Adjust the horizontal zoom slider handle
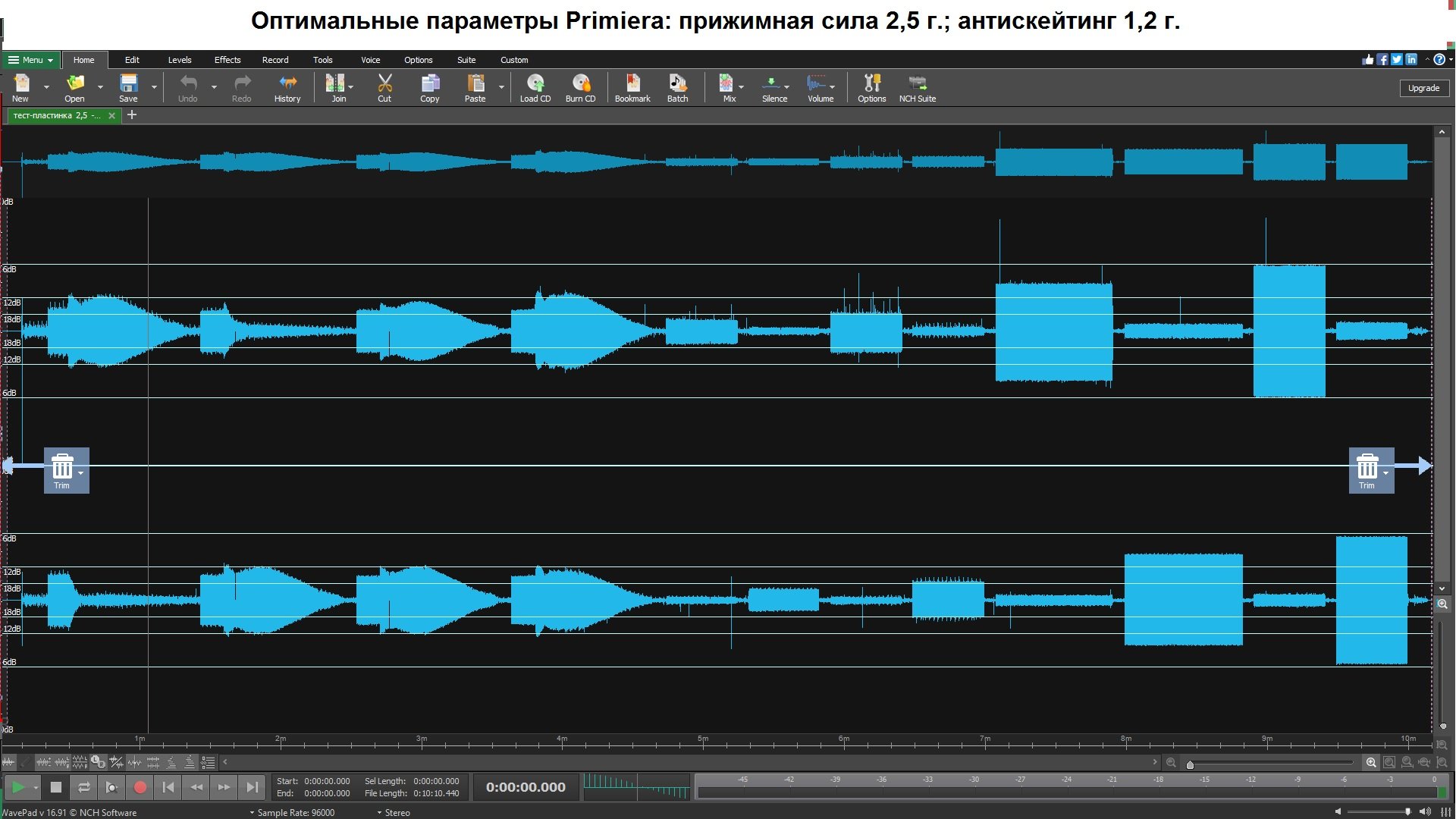This screenshot has width=1456, height=819. (x=1190, y=764)
